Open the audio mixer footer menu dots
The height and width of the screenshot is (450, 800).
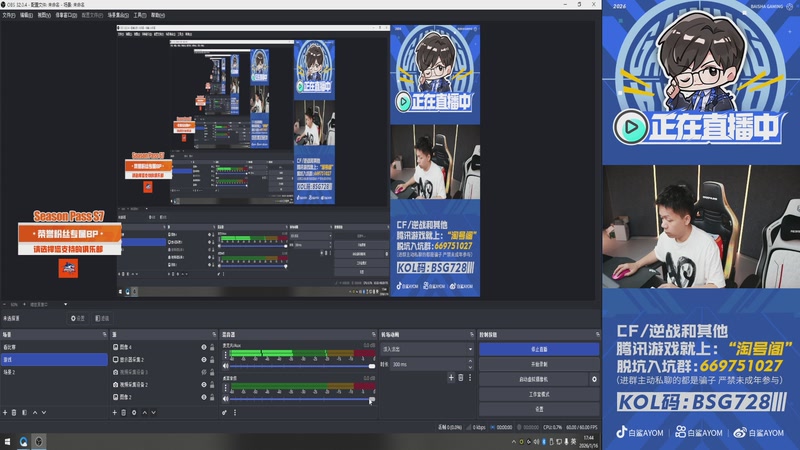[x=235, y=412]
